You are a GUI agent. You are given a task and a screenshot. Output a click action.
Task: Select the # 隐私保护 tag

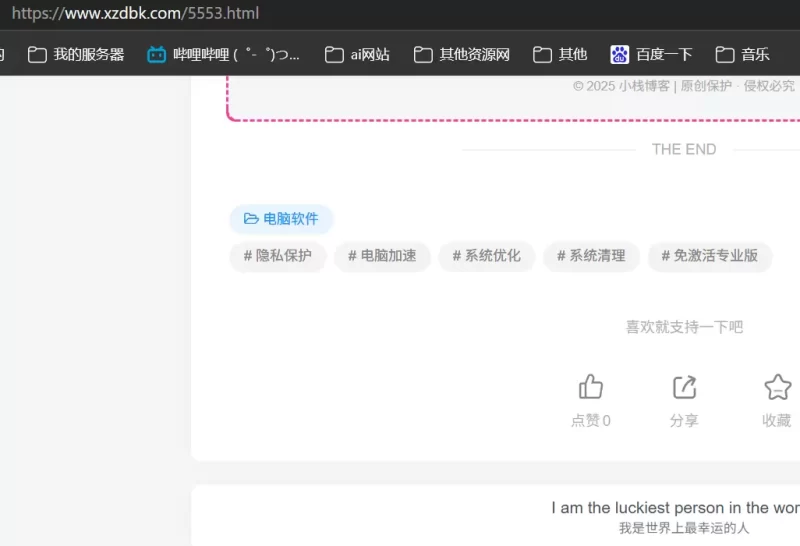tap(278, 256)
